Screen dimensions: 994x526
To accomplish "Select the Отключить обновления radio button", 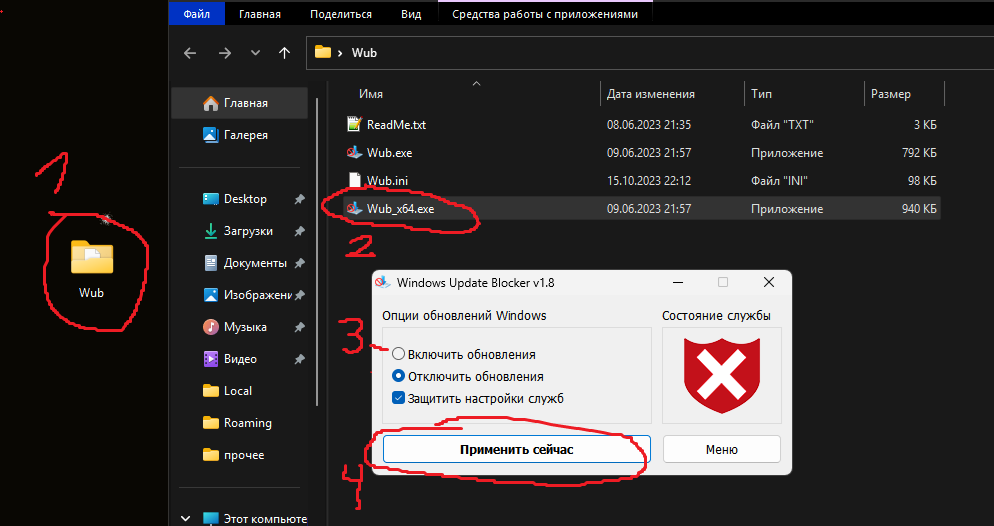I will (x=399, y=377).
